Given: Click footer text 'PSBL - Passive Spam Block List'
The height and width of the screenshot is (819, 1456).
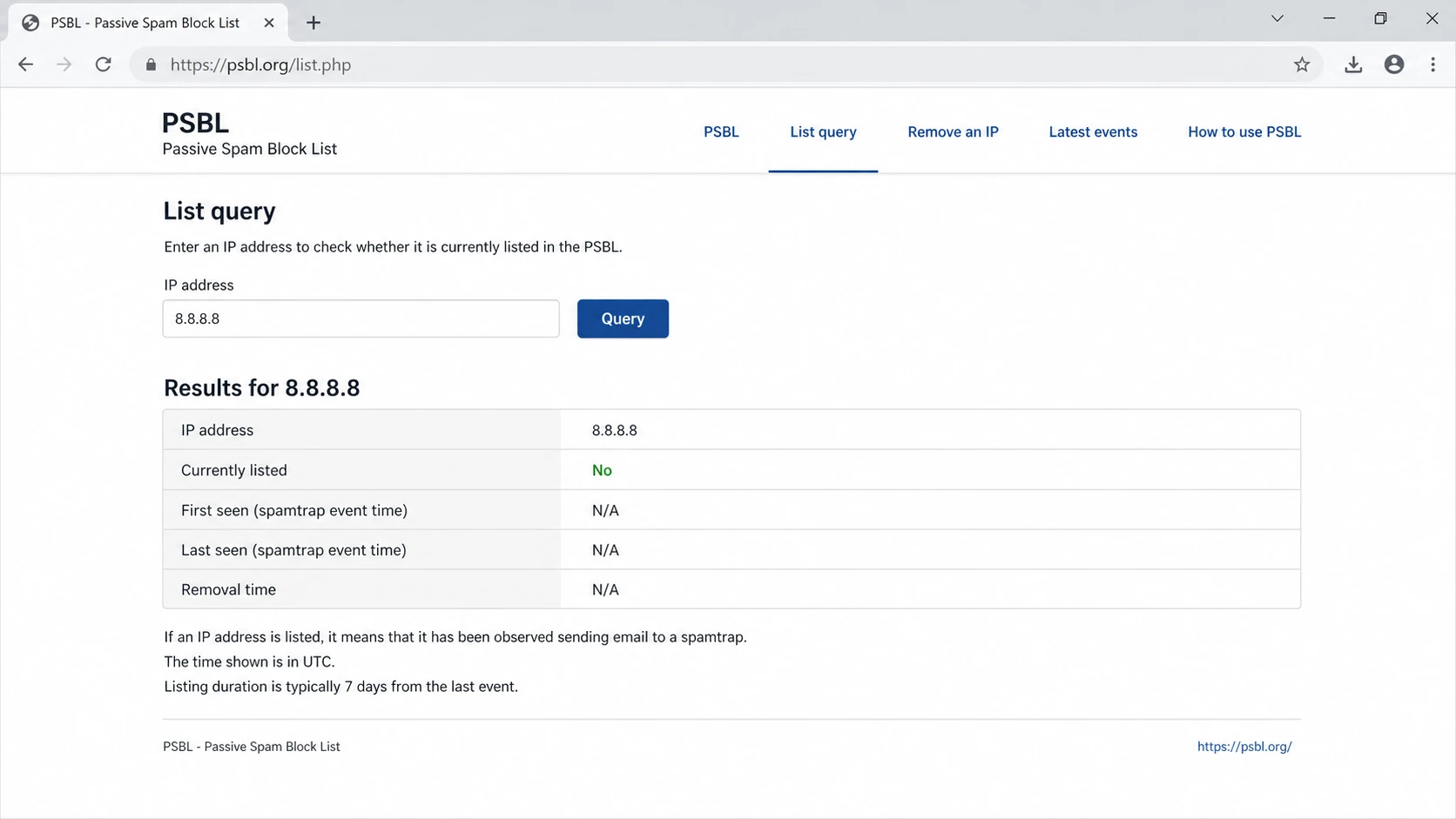Looking at the screenshot, I should coord(252,747).
